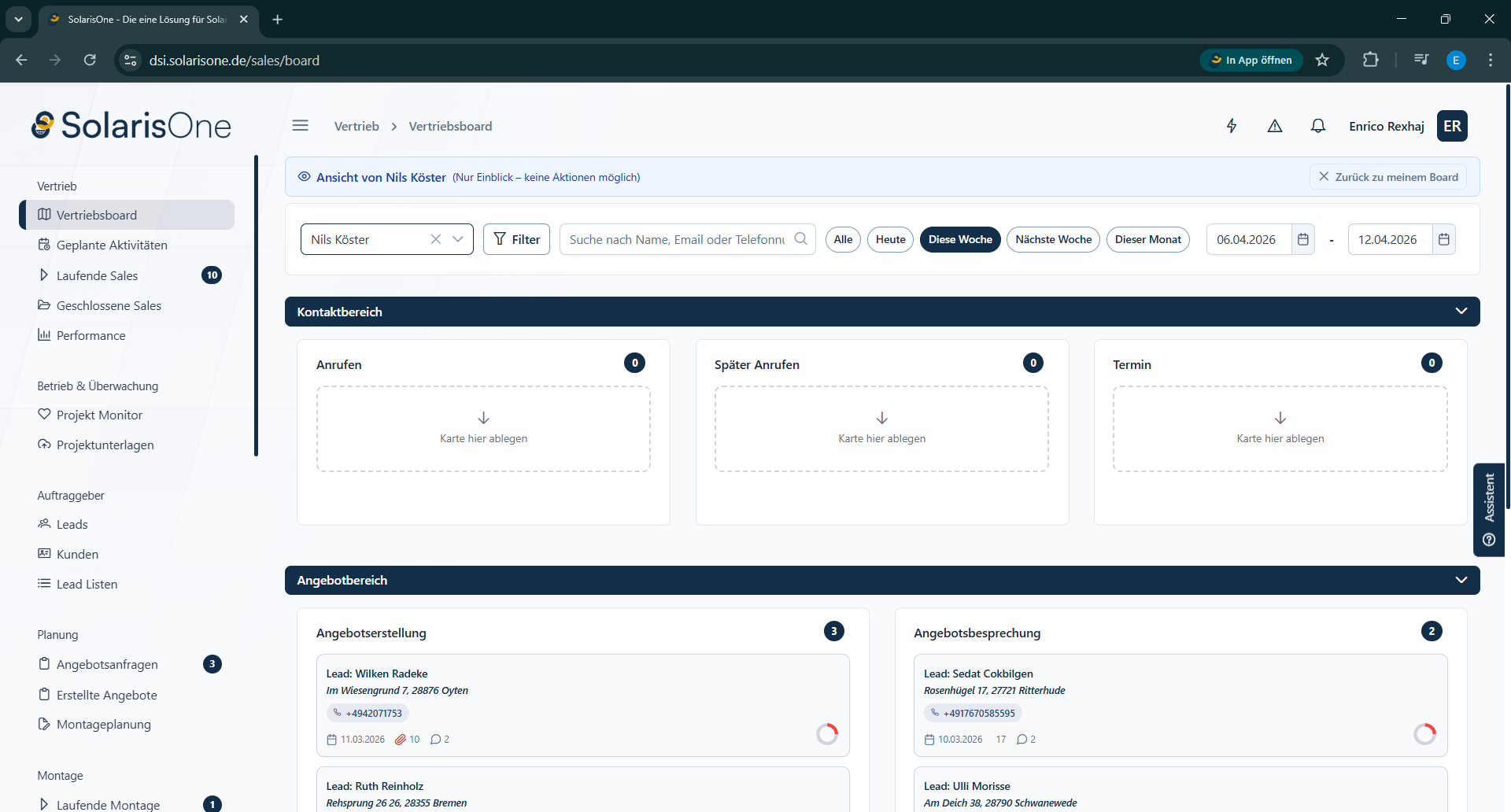Click the search magnifier icon
This screenshot has height=812, width=1511.
pyautogui.click(x=800, y=239)
